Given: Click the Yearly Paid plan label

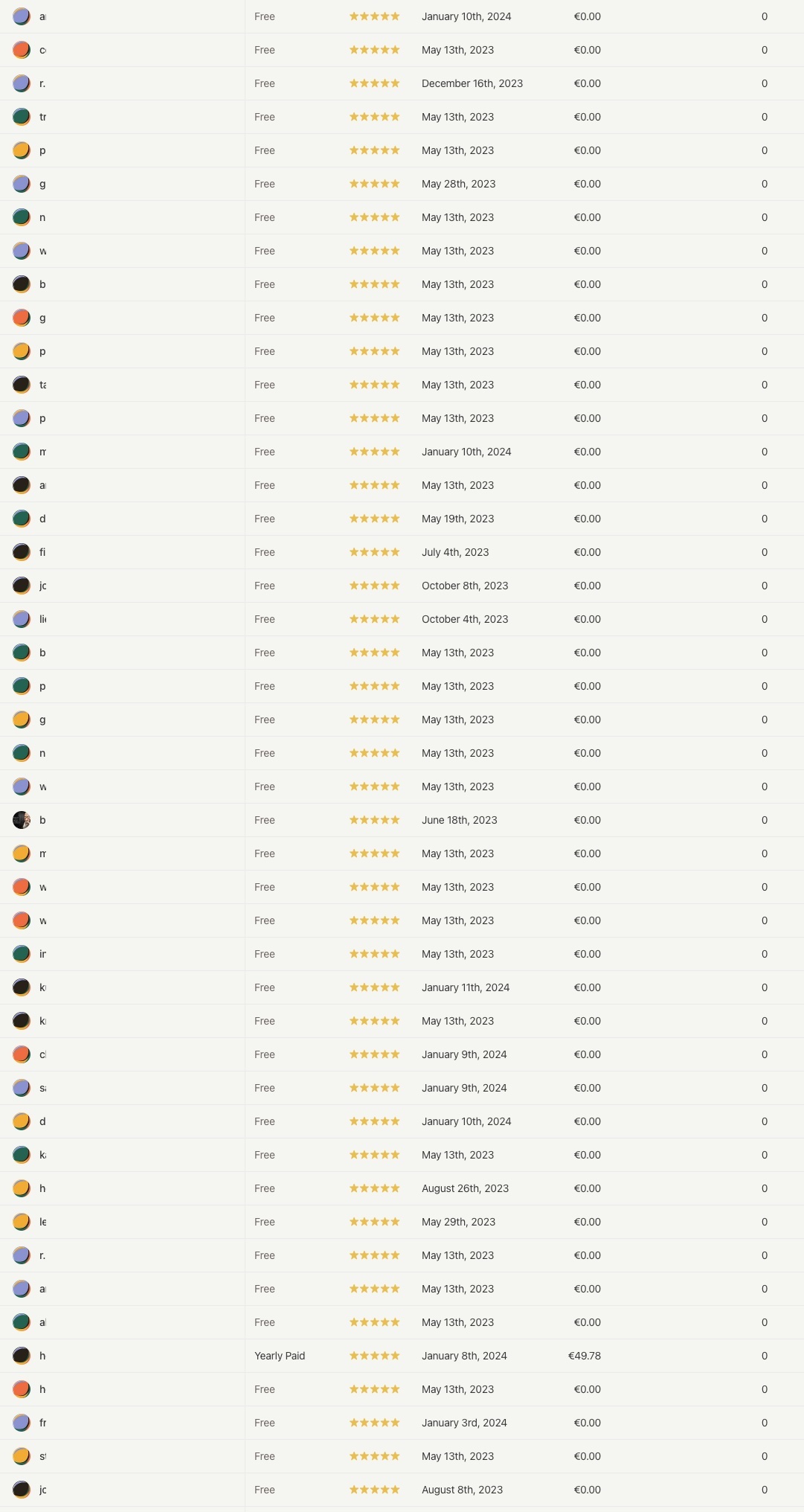Looking at the screenshot, I should (280, 1356).
